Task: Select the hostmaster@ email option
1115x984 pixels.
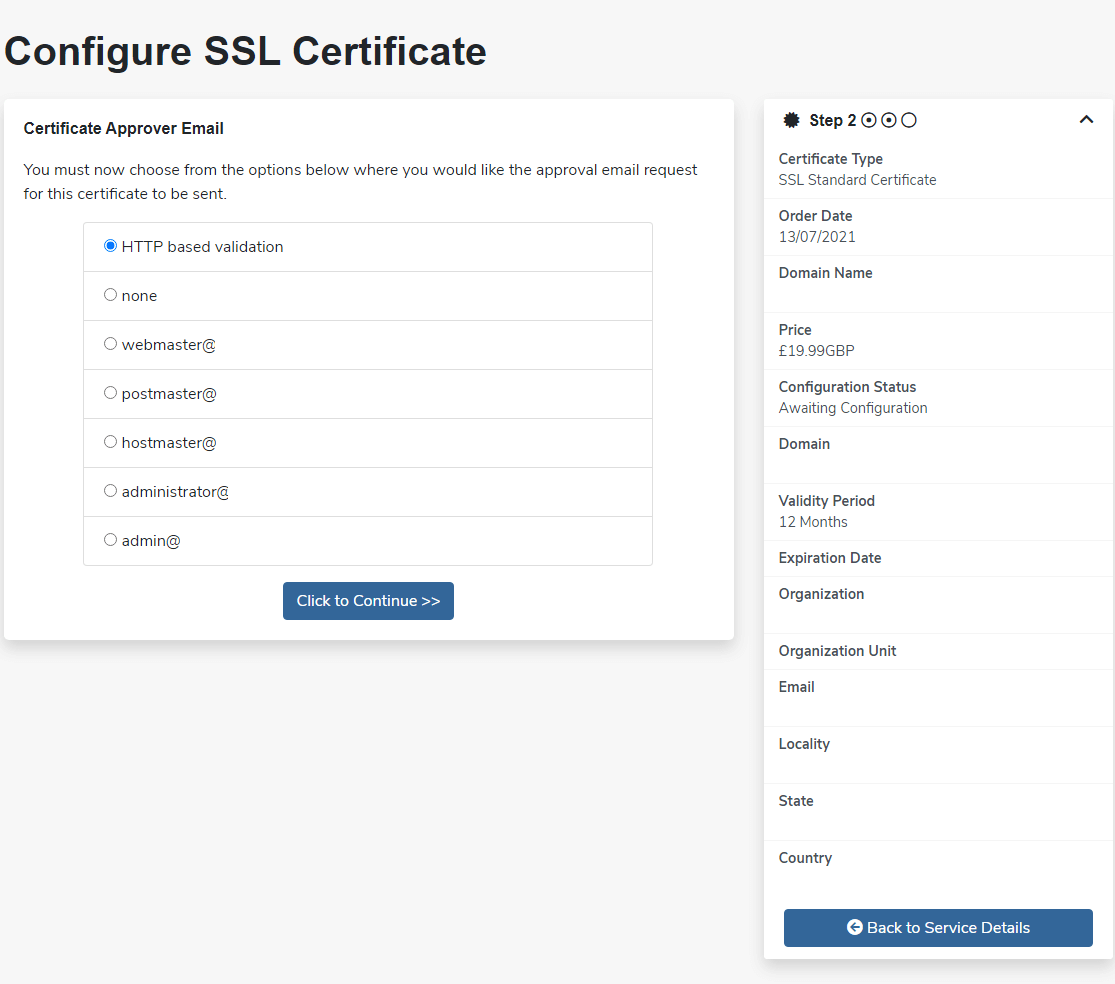Action: [110, 441]
